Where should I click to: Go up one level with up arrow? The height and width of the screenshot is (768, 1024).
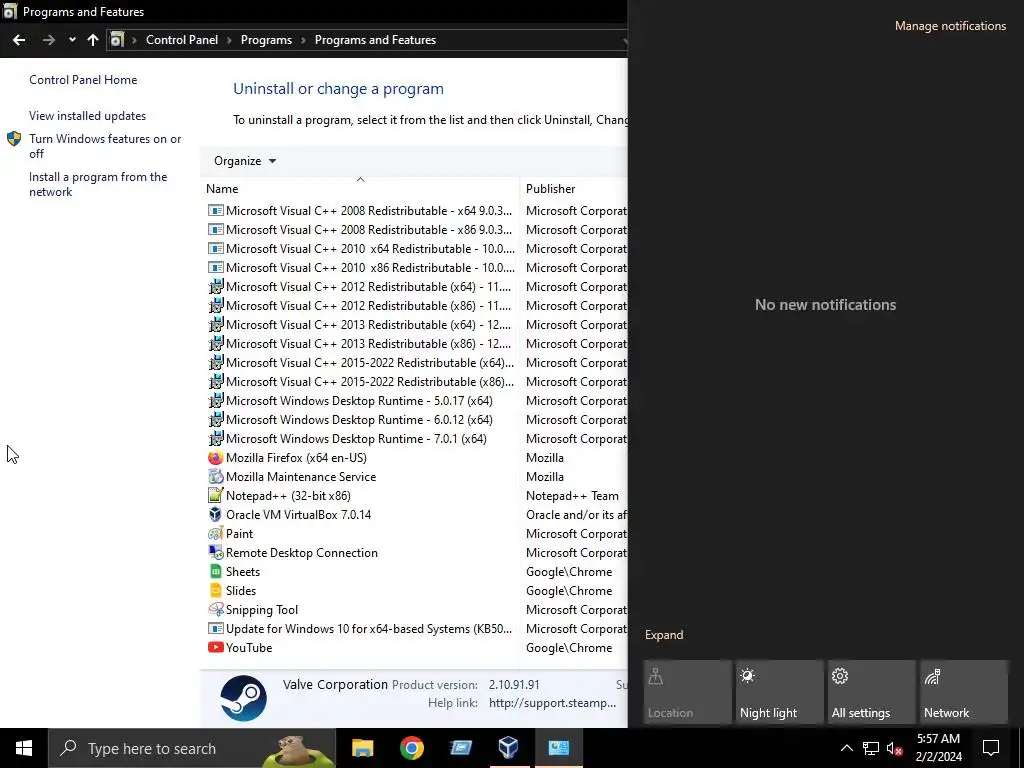click(x=93, y=40)
